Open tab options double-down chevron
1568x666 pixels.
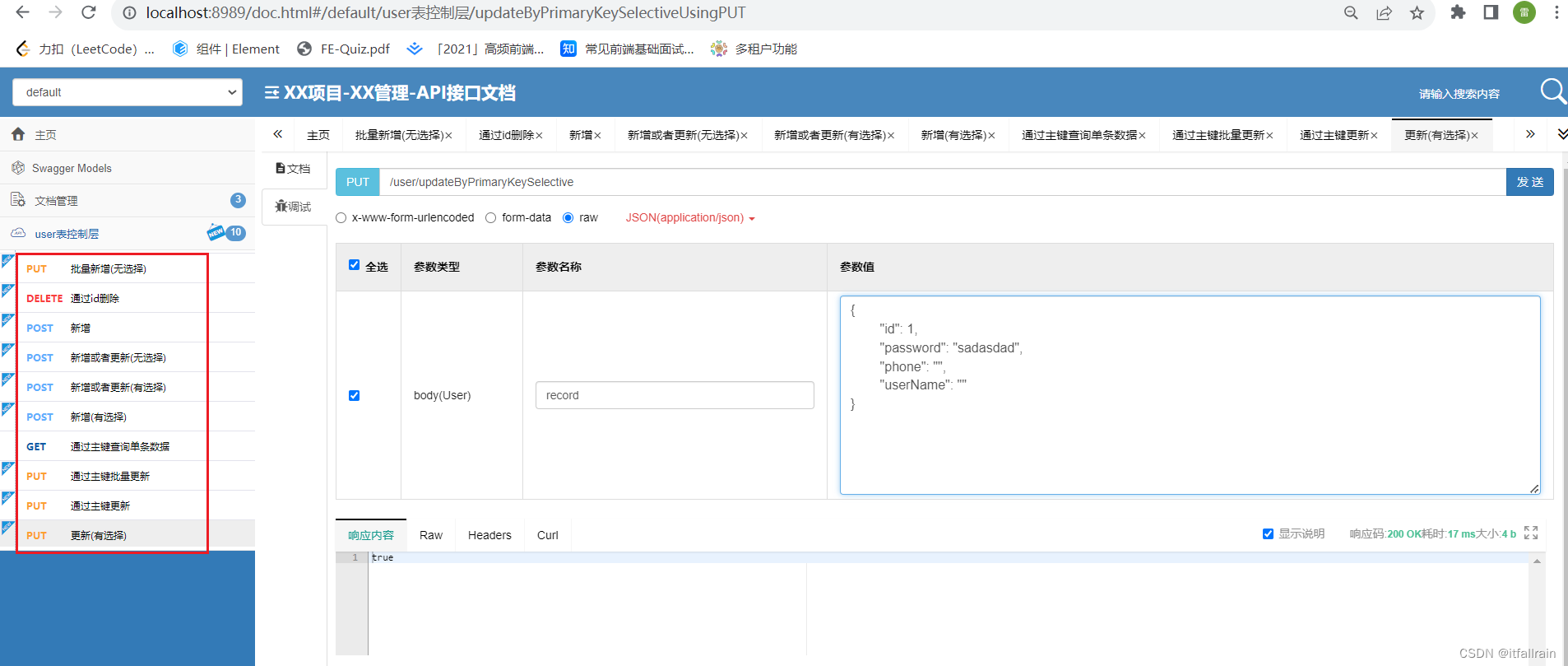coord(1561,134)
